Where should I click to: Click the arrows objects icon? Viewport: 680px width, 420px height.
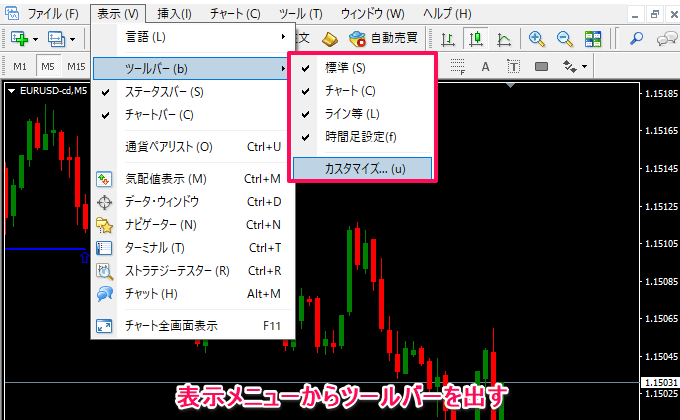coord(569,66)
